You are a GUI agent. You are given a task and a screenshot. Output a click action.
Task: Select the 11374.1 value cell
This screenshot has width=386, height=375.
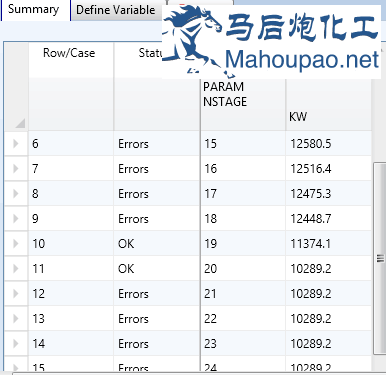328,244
